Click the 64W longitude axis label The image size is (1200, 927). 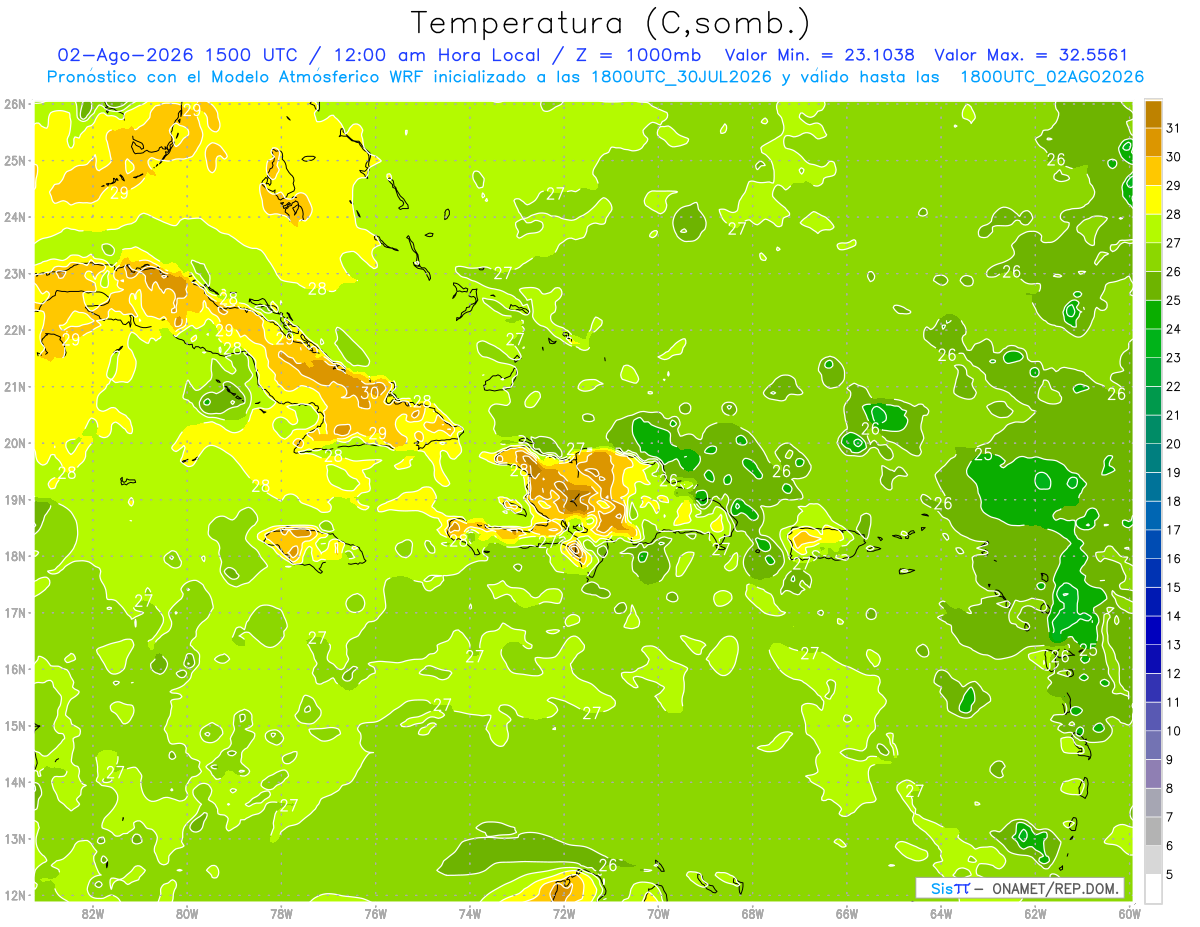(941, 913)
